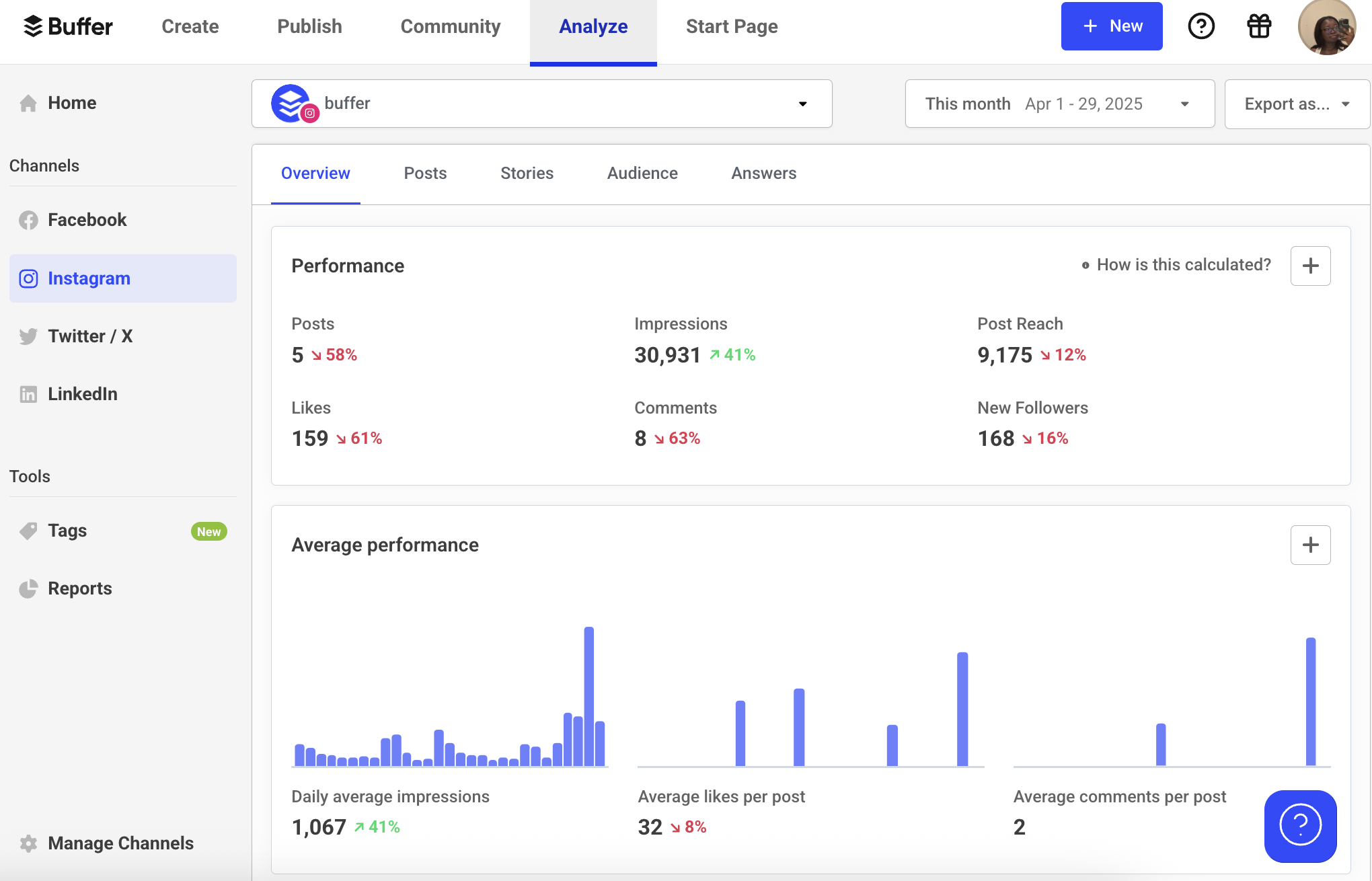Viewport: 1372px width, 881px height.
Task: Open the Reports tool
Action: (80, 588)
